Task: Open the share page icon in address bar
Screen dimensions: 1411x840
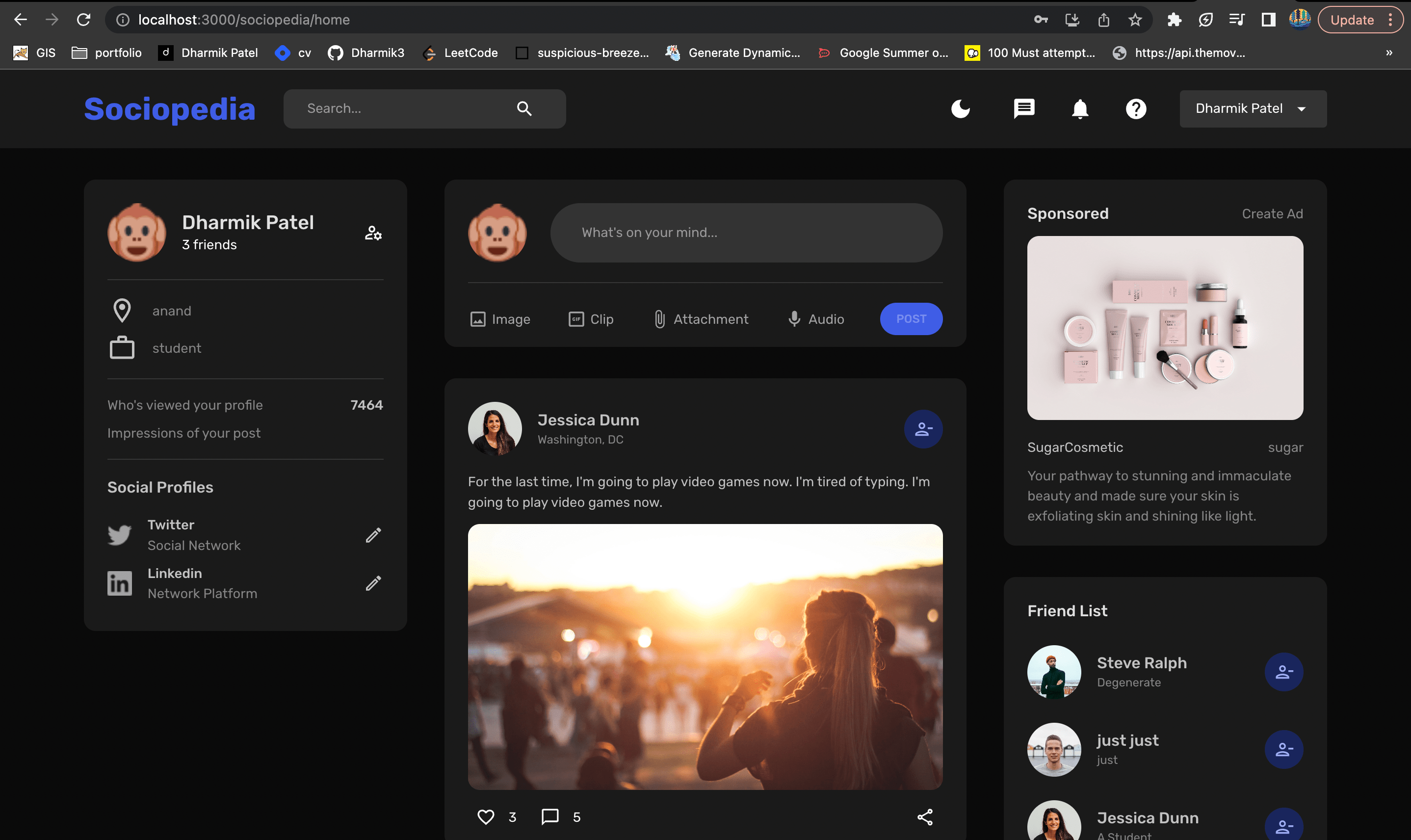Action: coord(1103,20)
